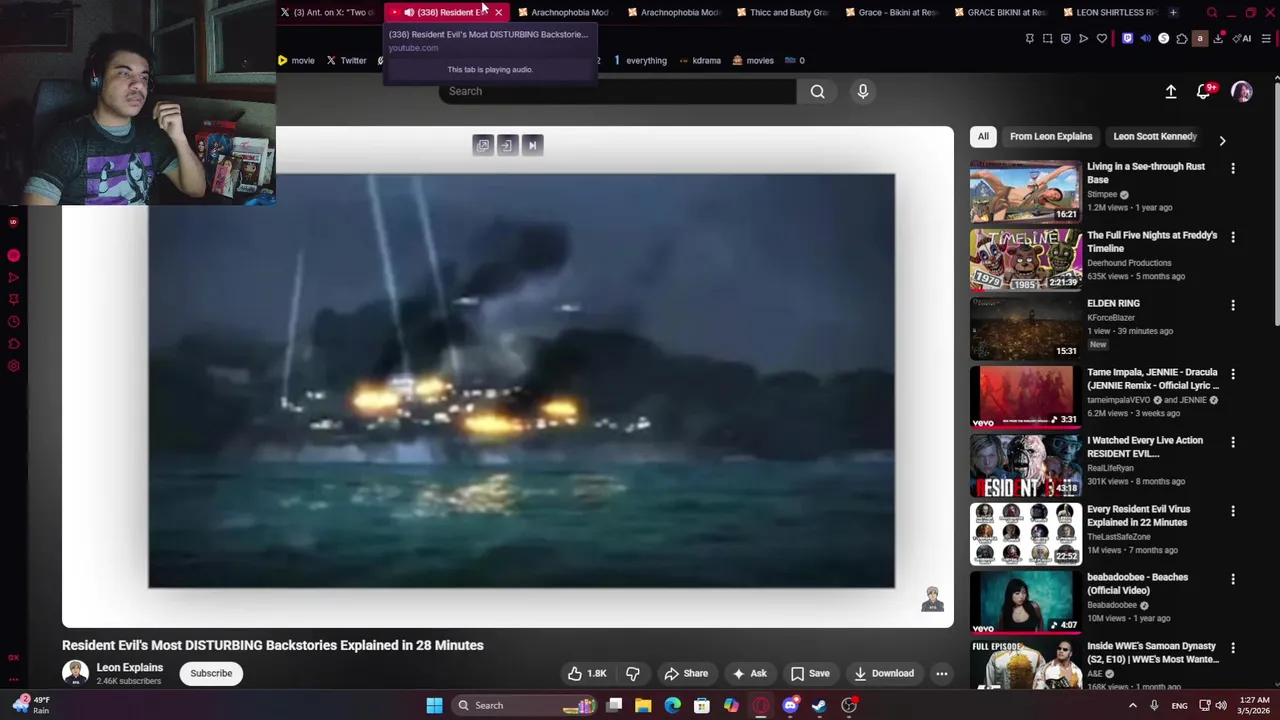Open the Windows Start menu
The height and width of the screenshot is (720, 1280).
434,705
